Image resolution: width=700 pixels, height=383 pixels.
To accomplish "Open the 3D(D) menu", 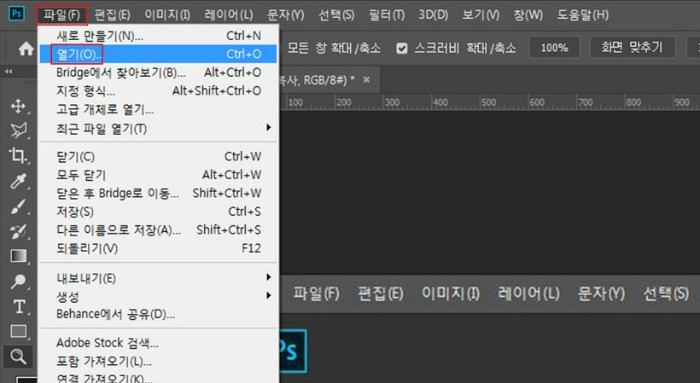I will pyautogui.click(x=433, y=15).
